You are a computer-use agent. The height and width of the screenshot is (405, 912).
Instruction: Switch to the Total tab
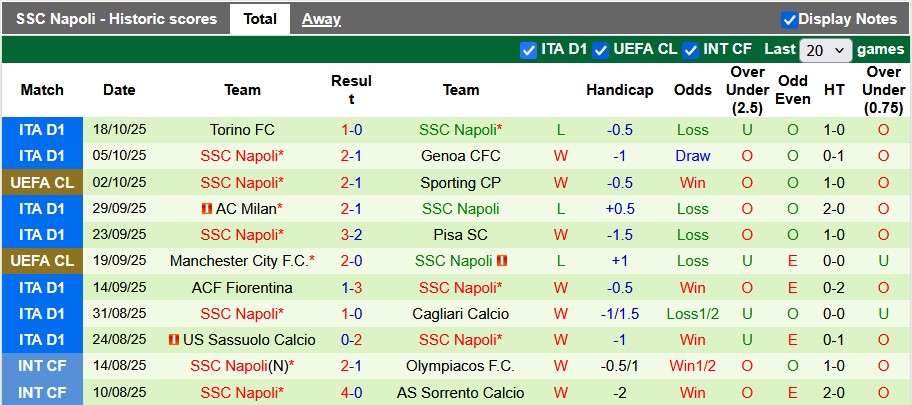[260, 19]
